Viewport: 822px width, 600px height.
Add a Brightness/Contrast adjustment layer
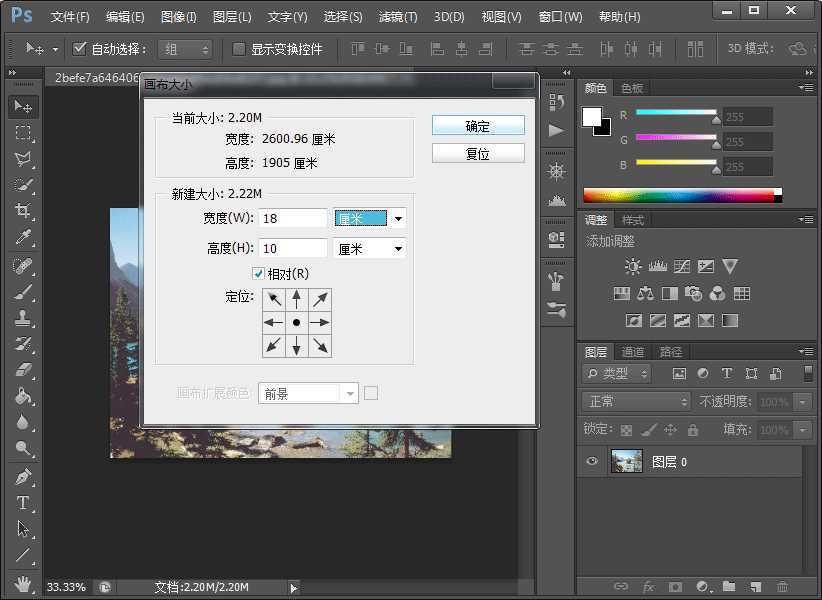pos(631,264)
